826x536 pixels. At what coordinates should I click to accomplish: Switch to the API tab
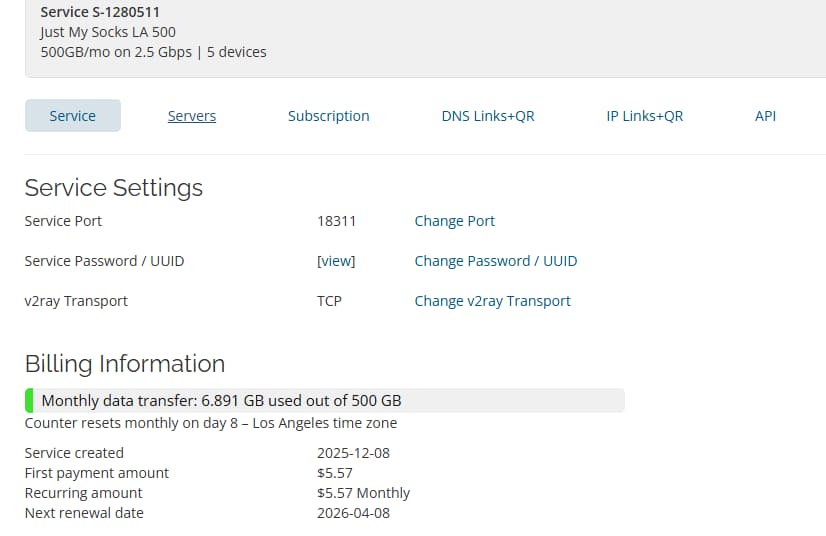[765, 116]
